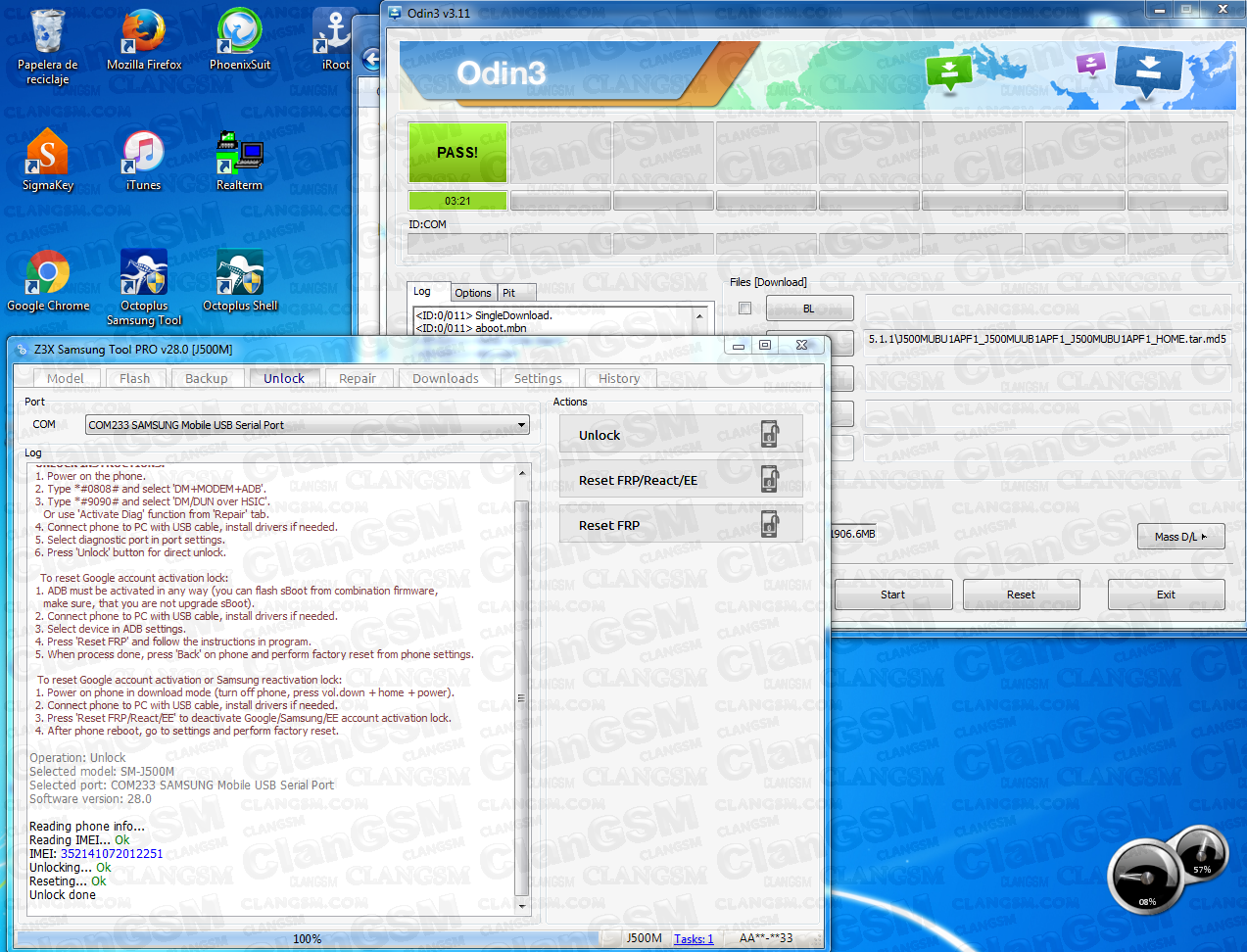The height and width of the screenshot is (952, 1247).
Task: Click the CPU meter gadget on the desktop
Action: coord(1146,879)
